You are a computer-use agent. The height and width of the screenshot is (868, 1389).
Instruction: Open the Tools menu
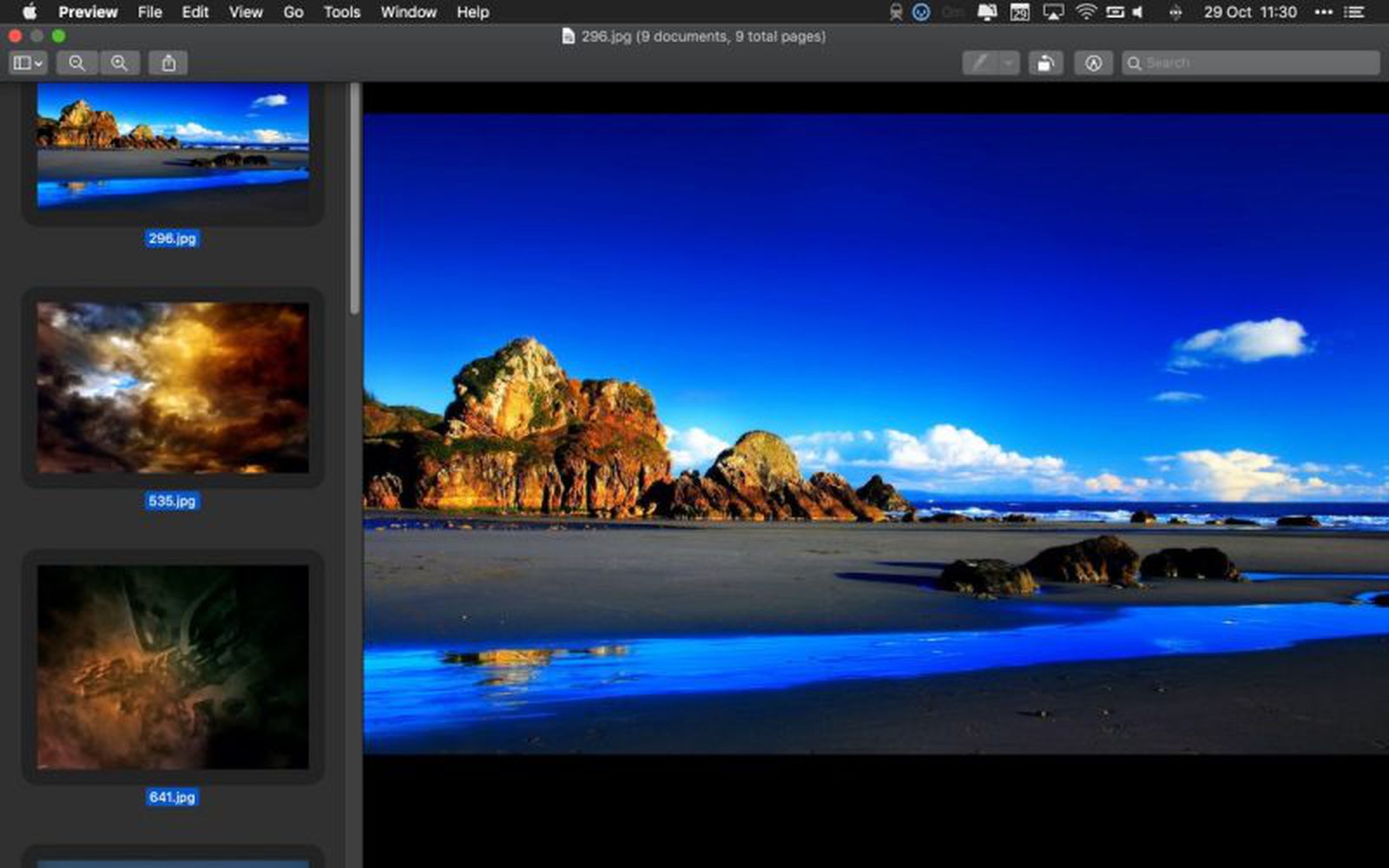340,12
